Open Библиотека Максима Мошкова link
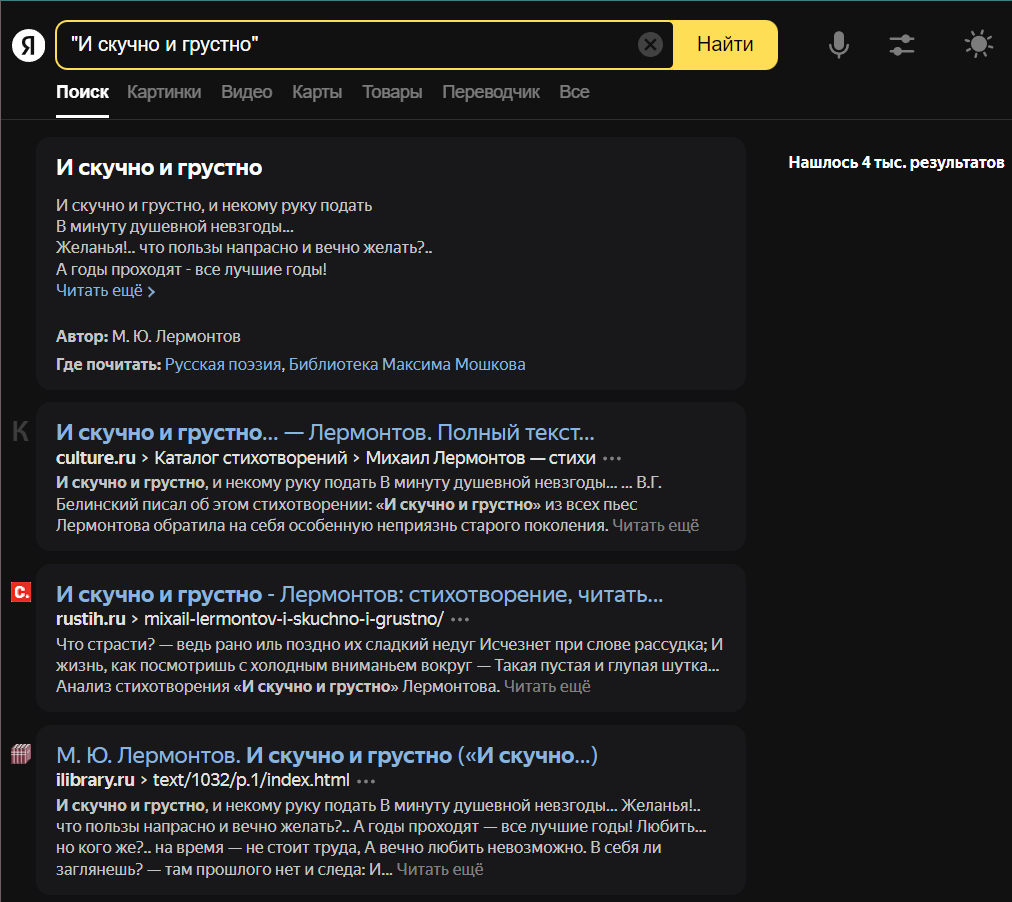 (x=407, y=365)
